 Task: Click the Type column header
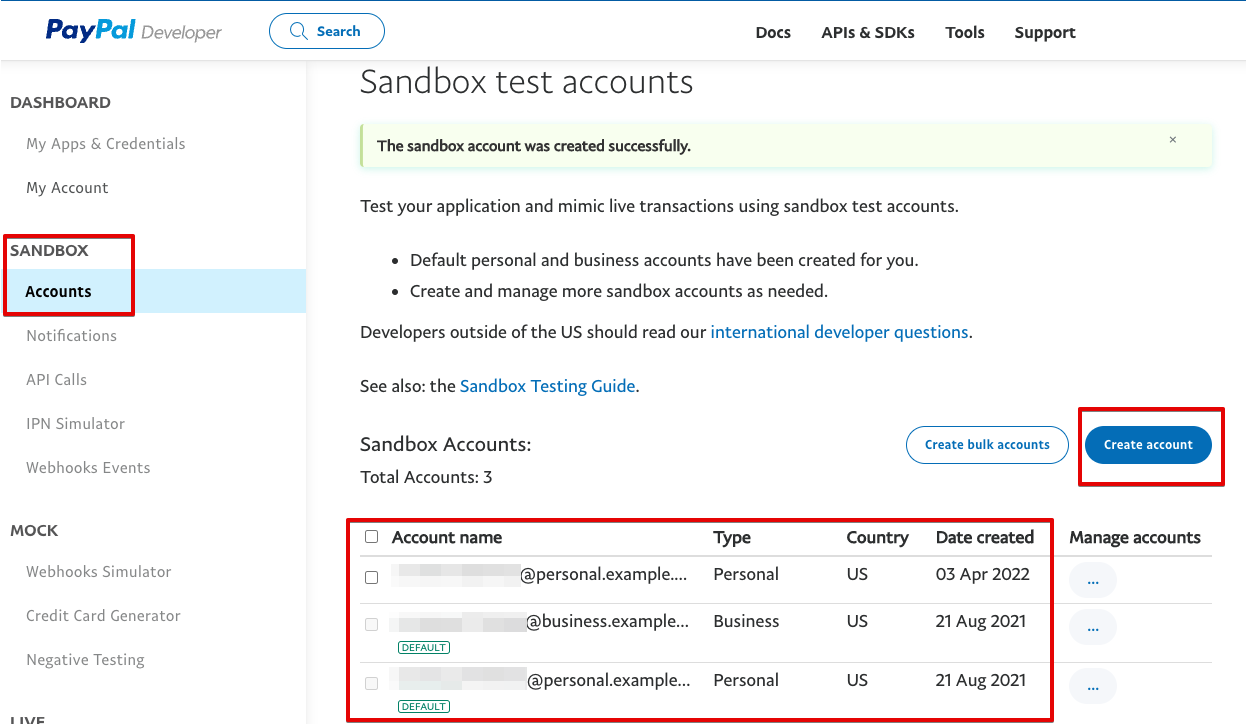tap(732, 537)
